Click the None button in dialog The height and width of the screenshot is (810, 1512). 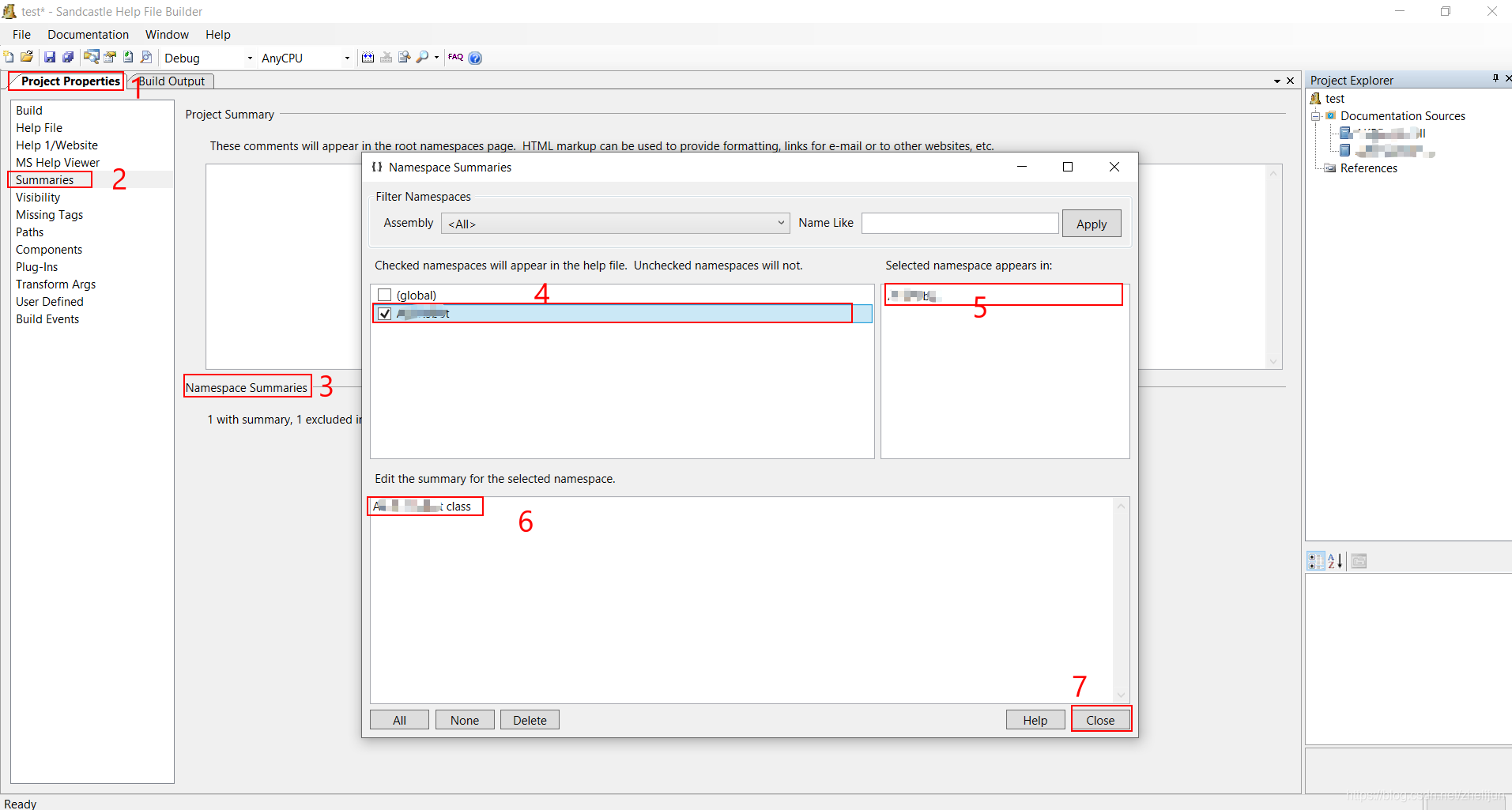(465, 720)
